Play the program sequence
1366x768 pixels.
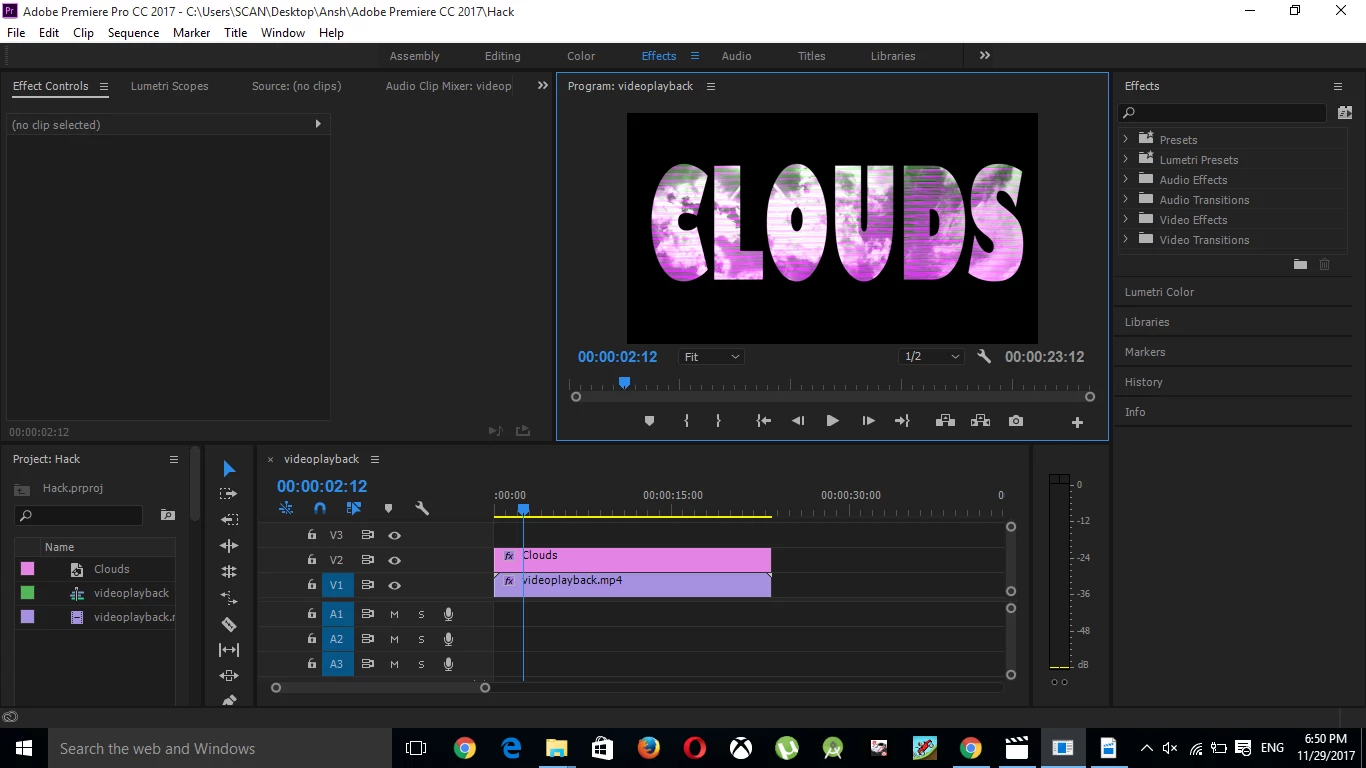pos(832,421)
